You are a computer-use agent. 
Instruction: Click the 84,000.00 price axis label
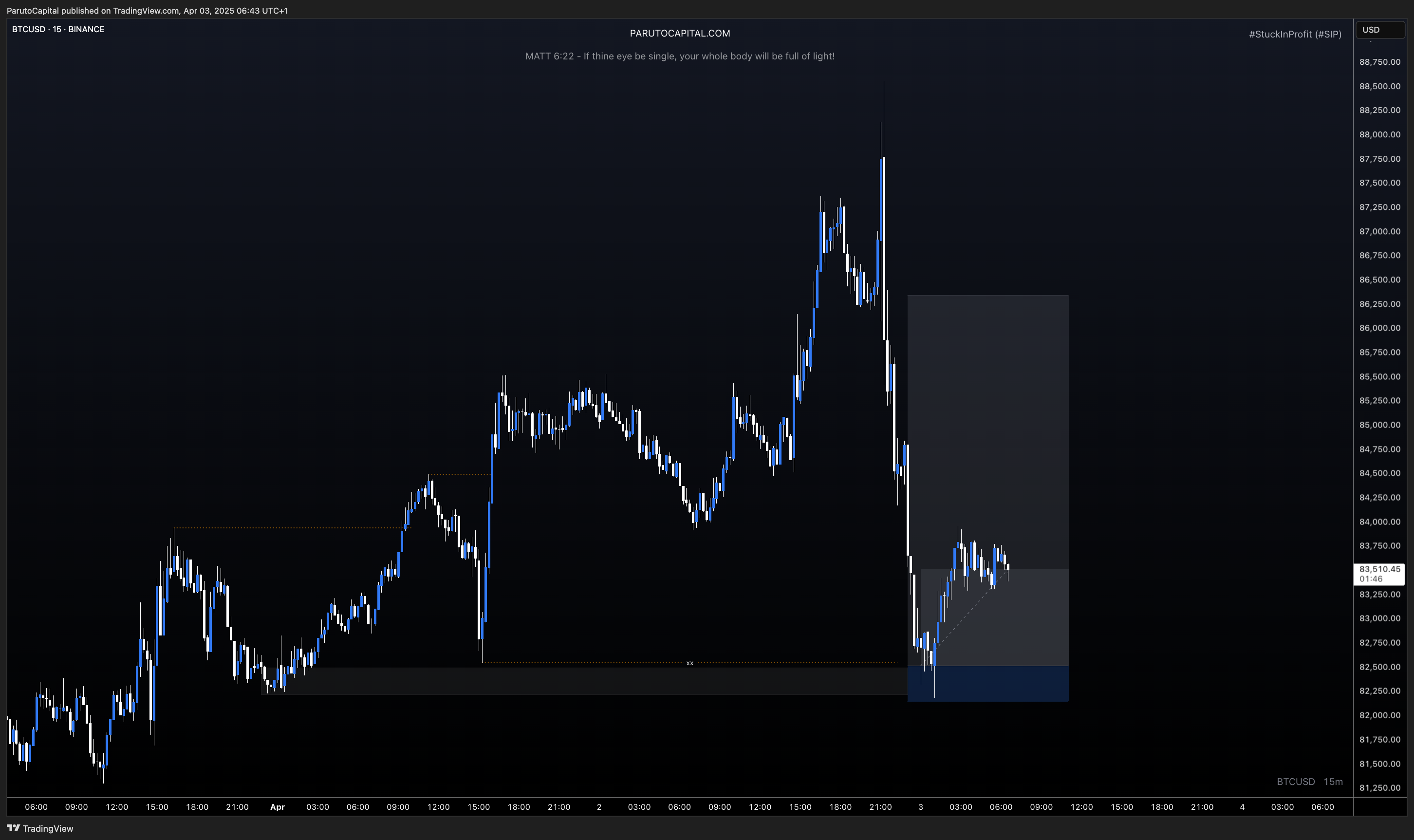[1379, 522]
